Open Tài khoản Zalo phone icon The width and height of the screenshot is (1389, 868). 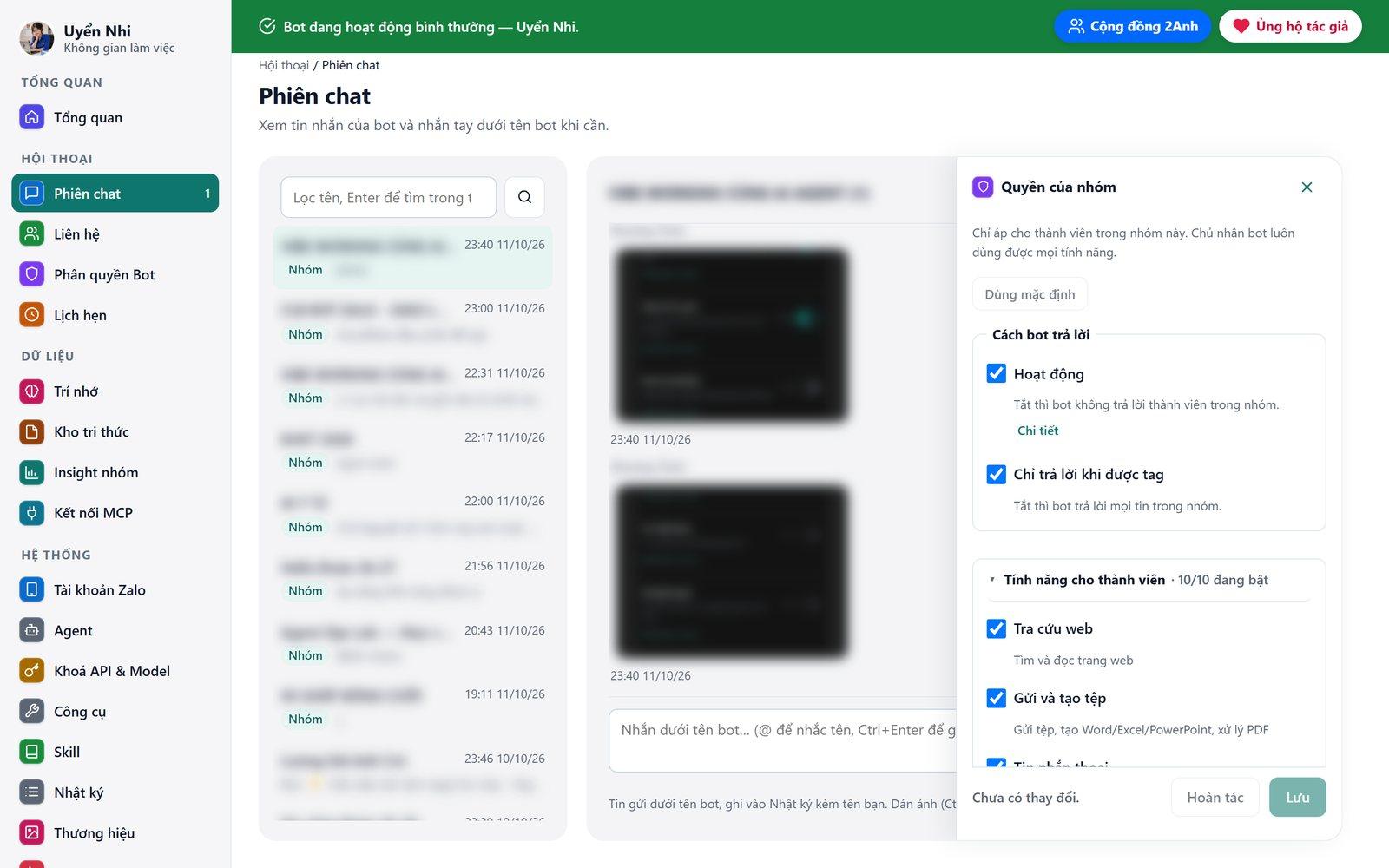click(32, 589)
